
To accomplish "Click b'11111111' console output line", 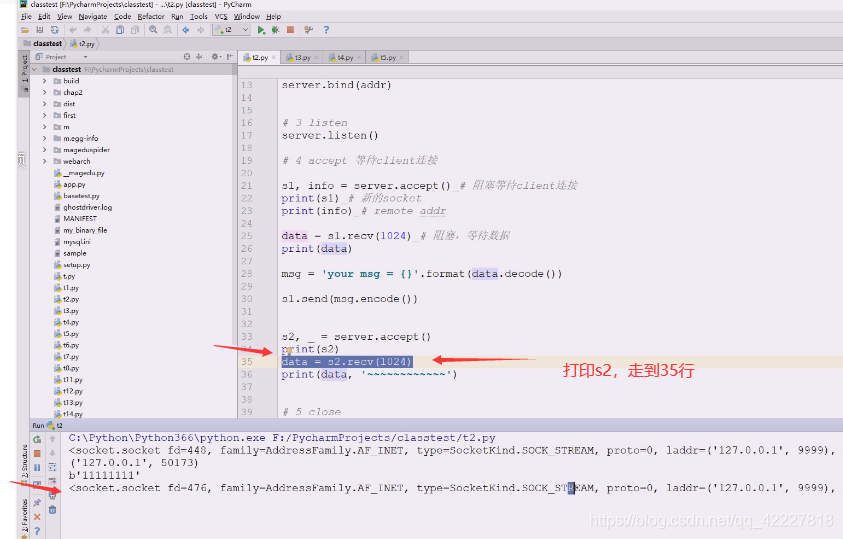I will point(104,475).
